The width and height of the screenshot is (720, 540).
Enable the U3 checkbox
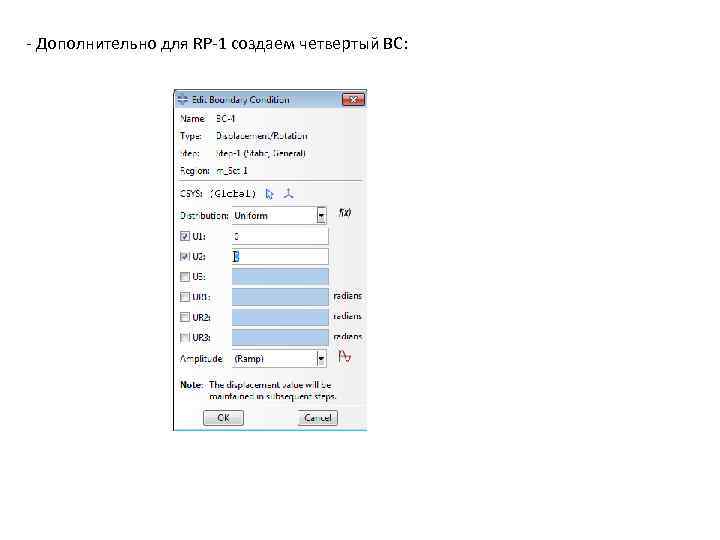click(x=185, y=277)
